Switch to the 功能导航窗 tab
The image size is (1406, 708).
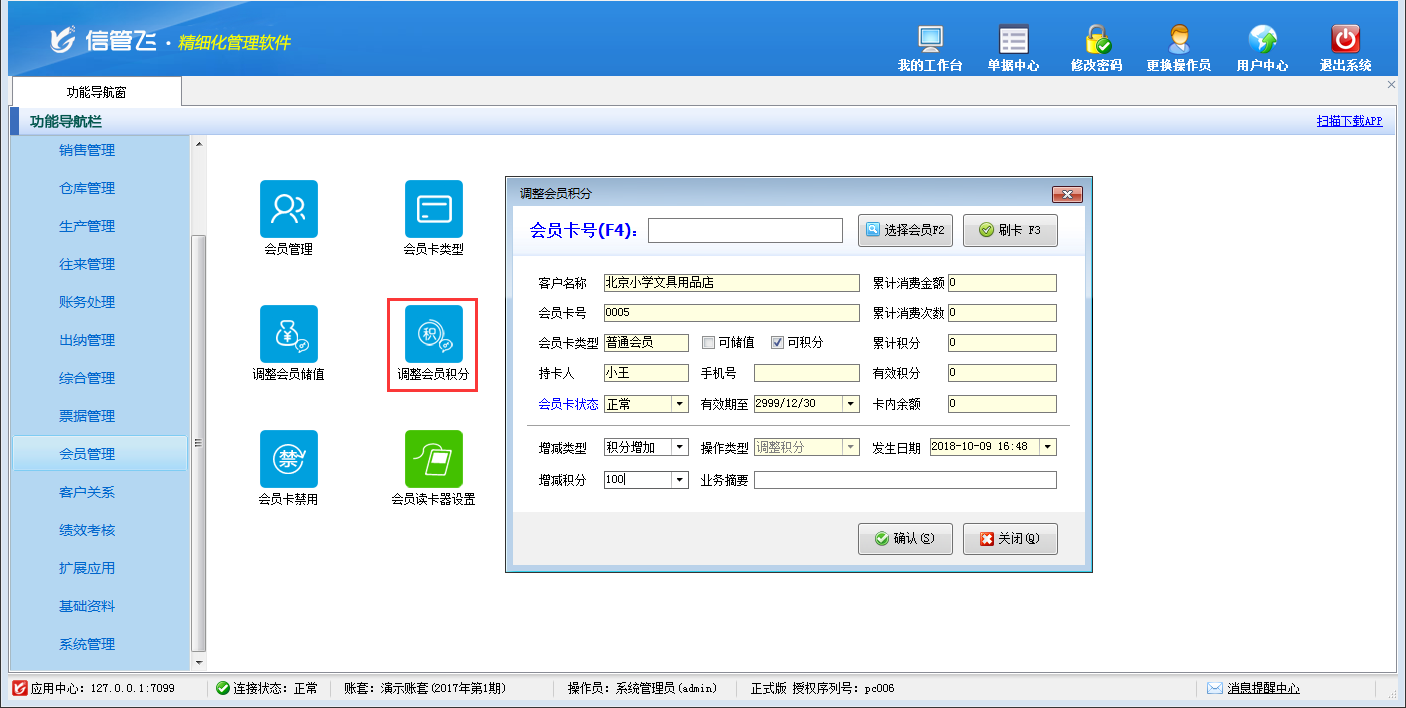click(x=96, y=92)
